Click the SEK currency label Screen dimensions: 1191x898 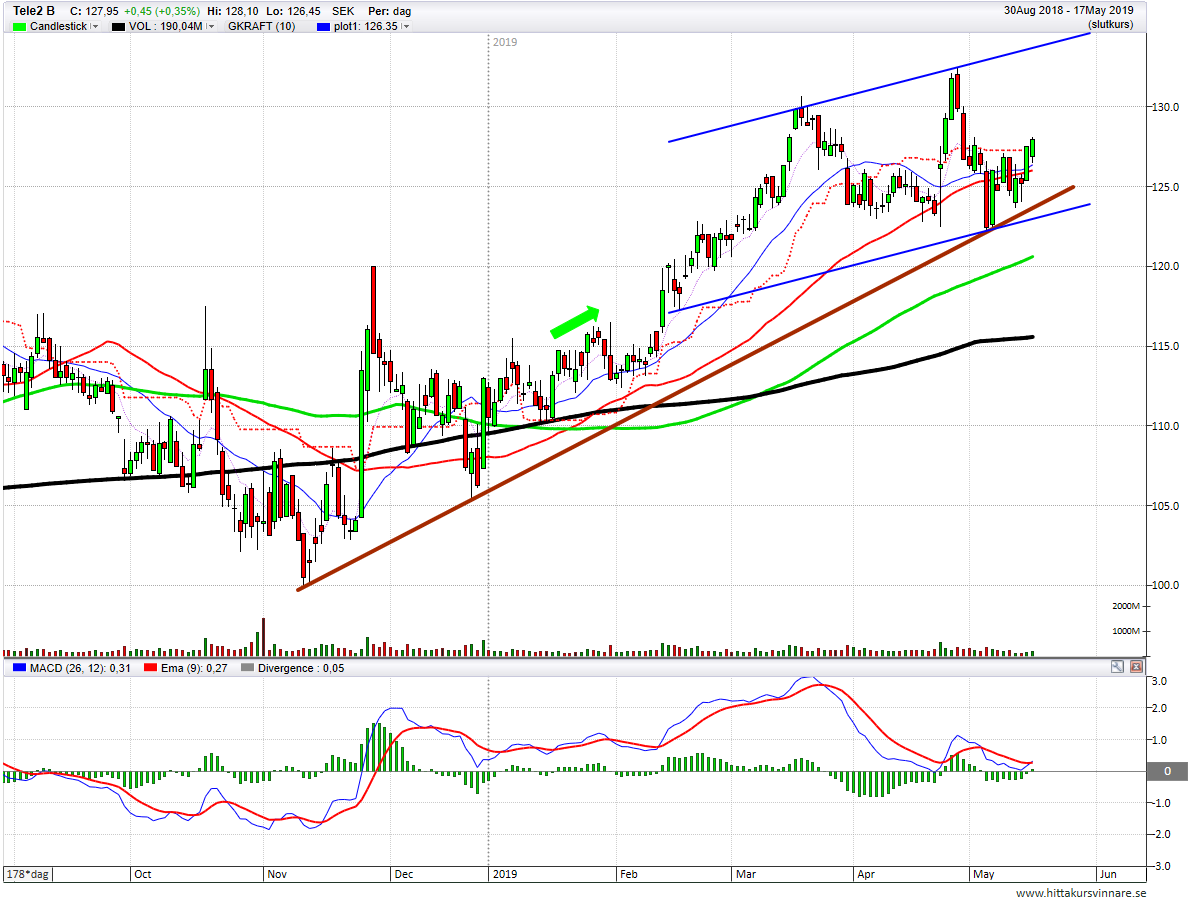pos(343,11)
